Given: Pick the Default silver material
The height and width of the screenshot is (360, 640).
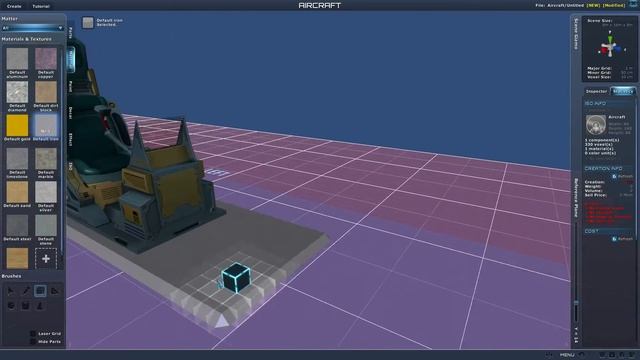Looking at the screenshot, I should (x=46, y=192).
